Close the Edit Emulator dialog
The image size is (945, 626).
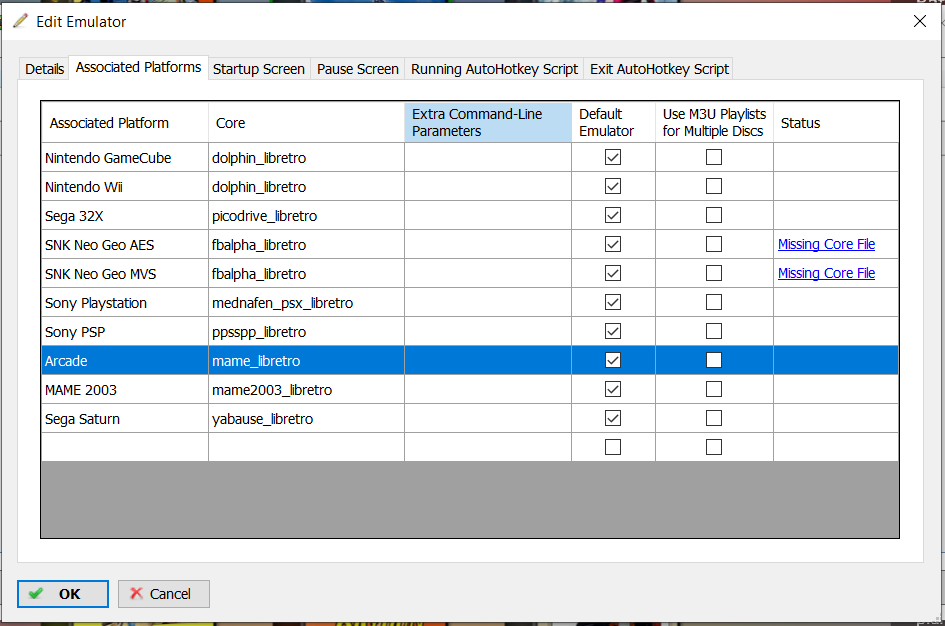click(920, 21)
